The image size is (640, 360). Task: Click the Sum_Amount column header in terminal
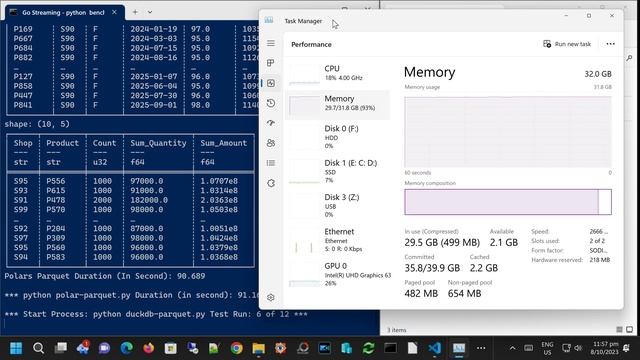click(224, 143)
